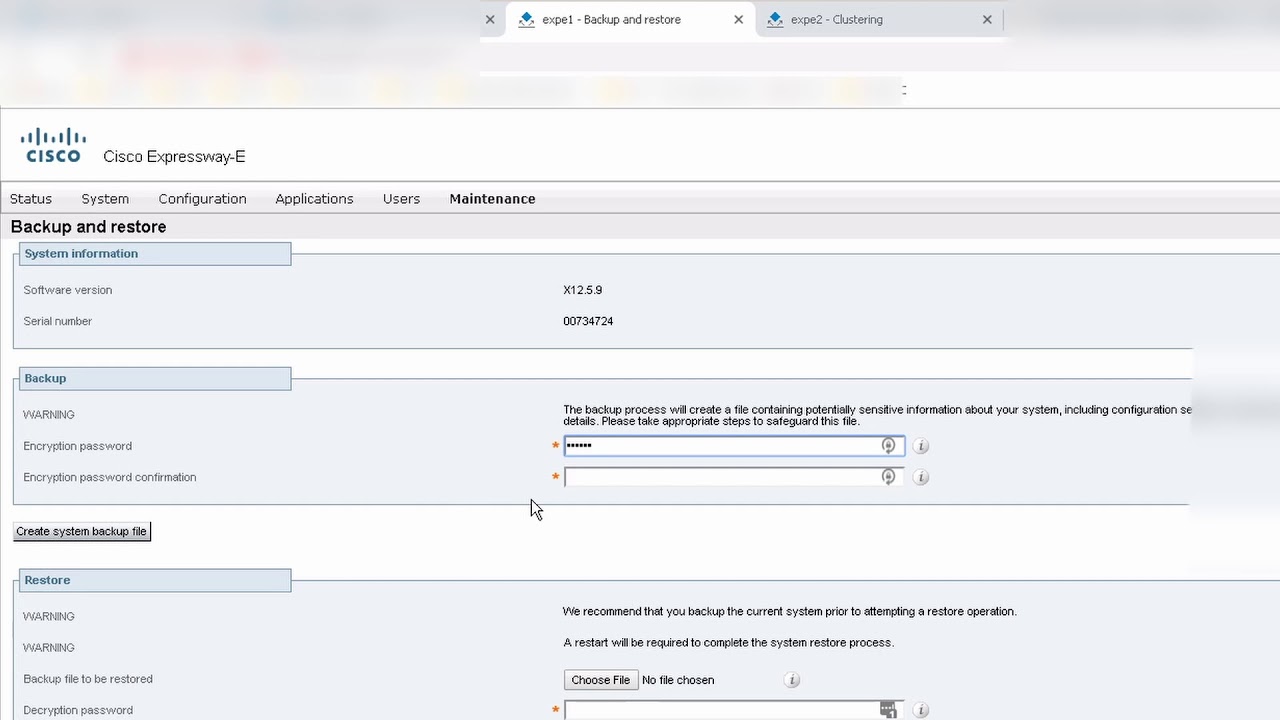Click the Serial number label
Screen dimensions: 1280x720
pyautogui.click(x=58, y=321)
